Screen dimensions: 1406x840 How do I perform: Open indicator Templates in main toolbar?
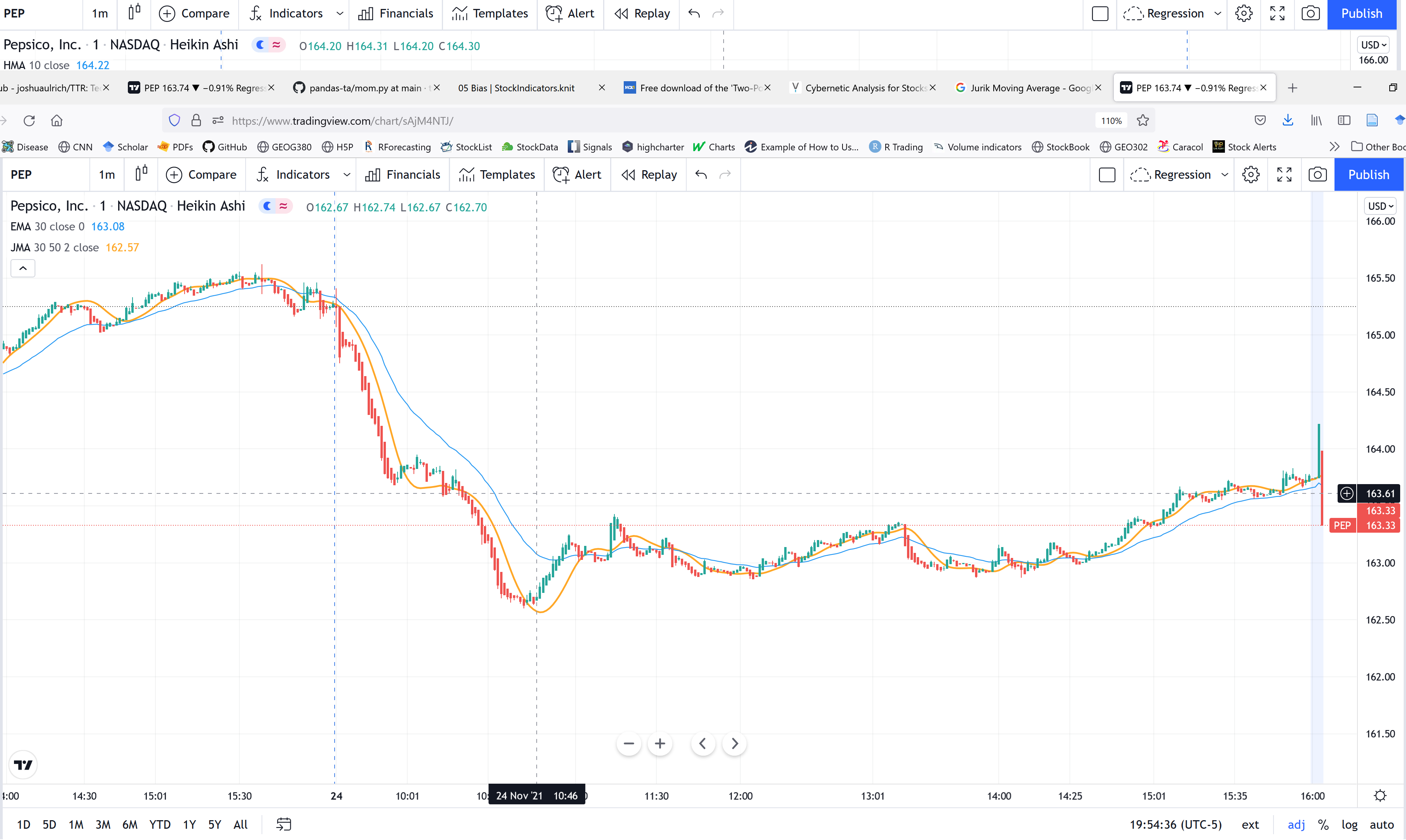tap(497, 174)
